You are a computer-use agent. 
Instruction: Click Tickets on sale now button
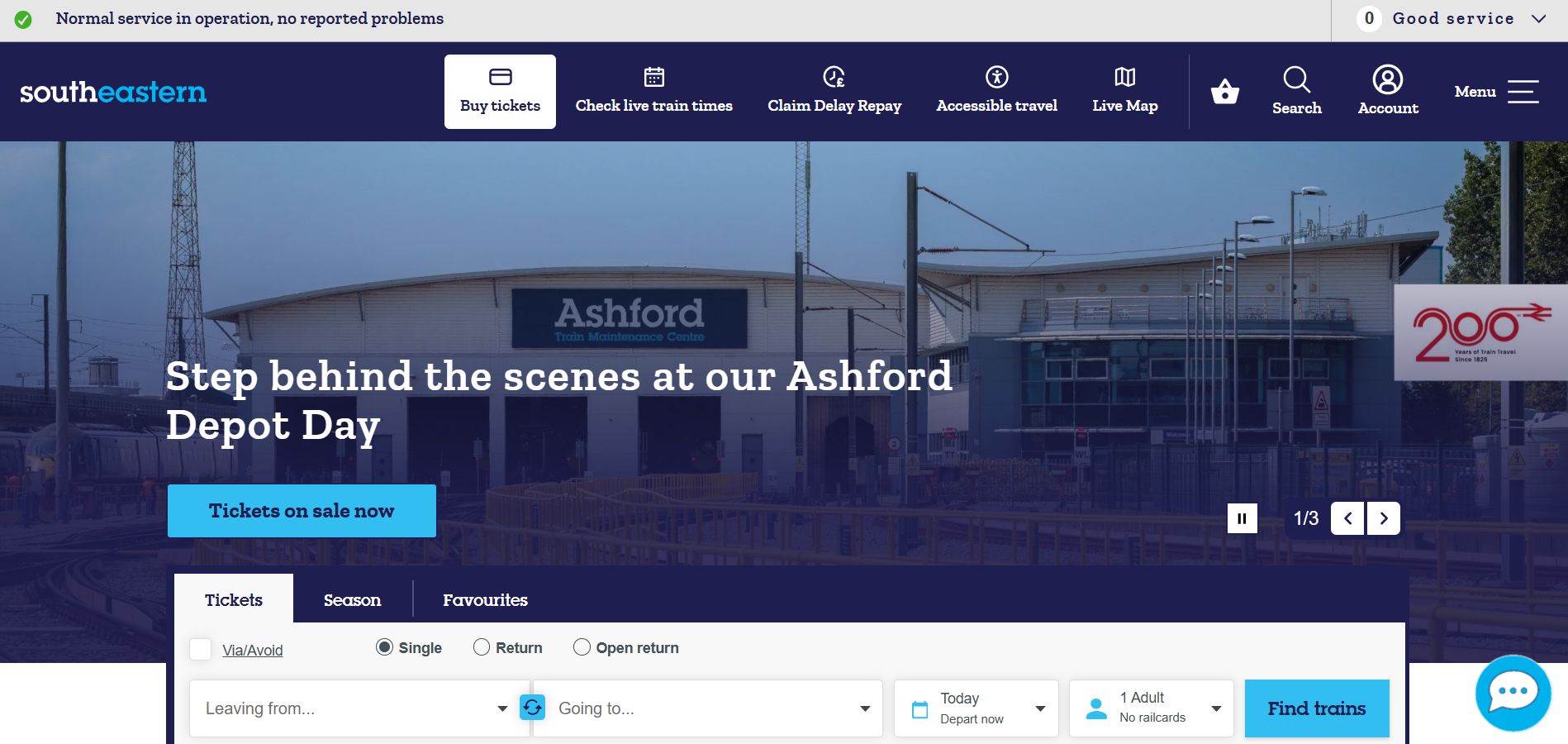302,511
